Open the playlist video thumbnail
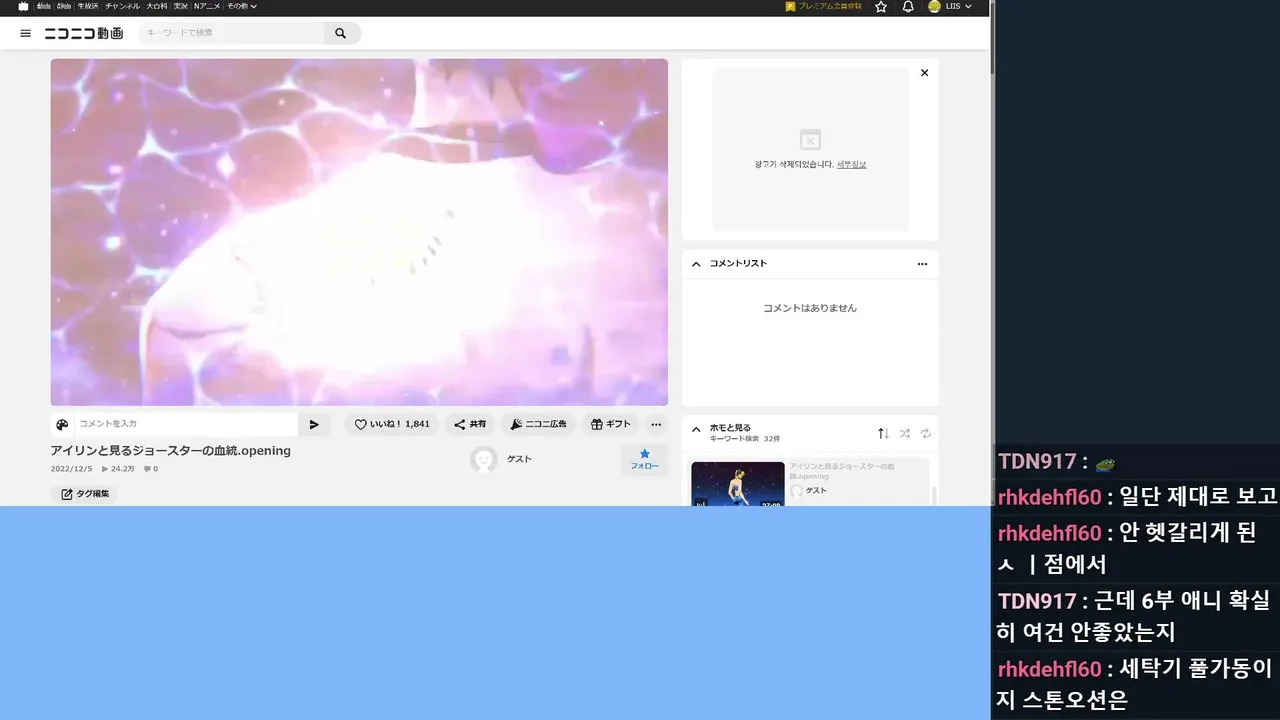This screenshot has height=720, width=1280. click(738, 484)
